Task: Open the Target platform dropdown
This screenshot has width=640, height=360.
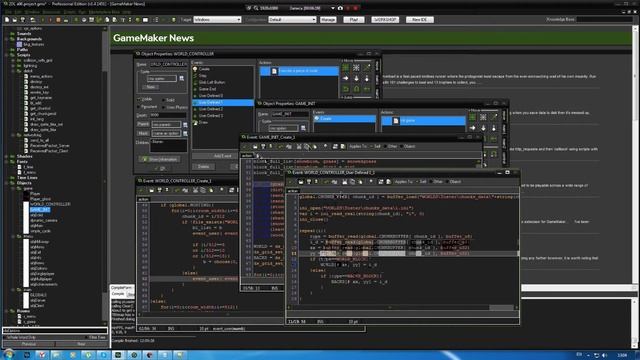Action: pos(217,20)
